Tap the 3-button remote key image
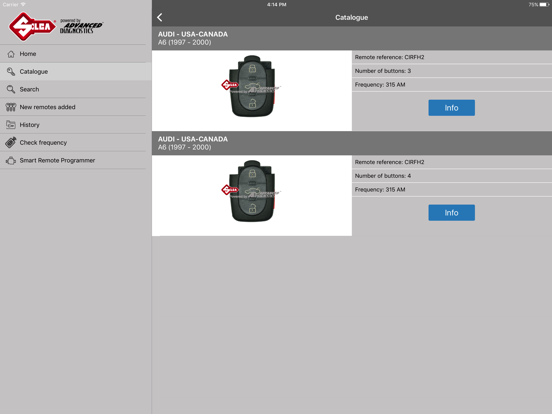The image size is (552, 414). click(252, 86)
